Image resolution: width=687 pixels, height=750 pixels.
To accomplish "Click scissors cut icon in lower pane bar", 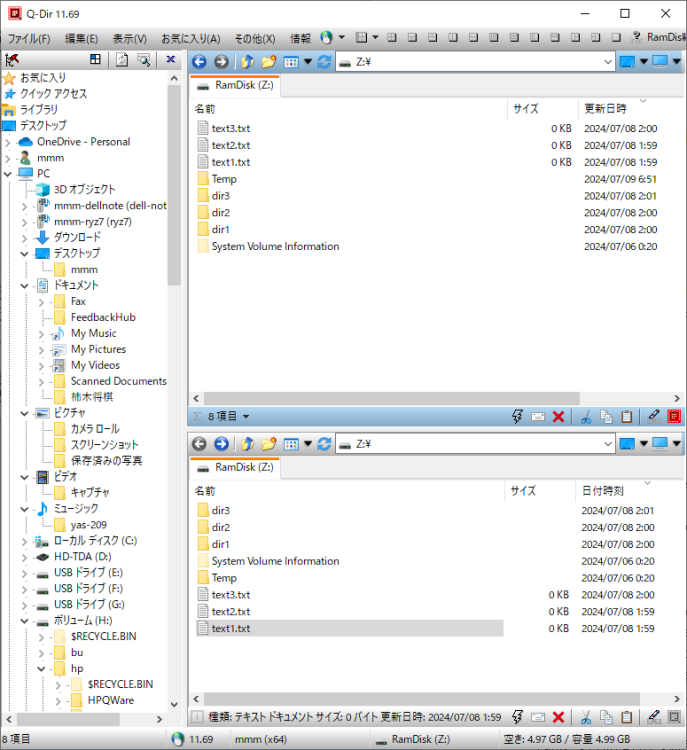I will 586,717.
